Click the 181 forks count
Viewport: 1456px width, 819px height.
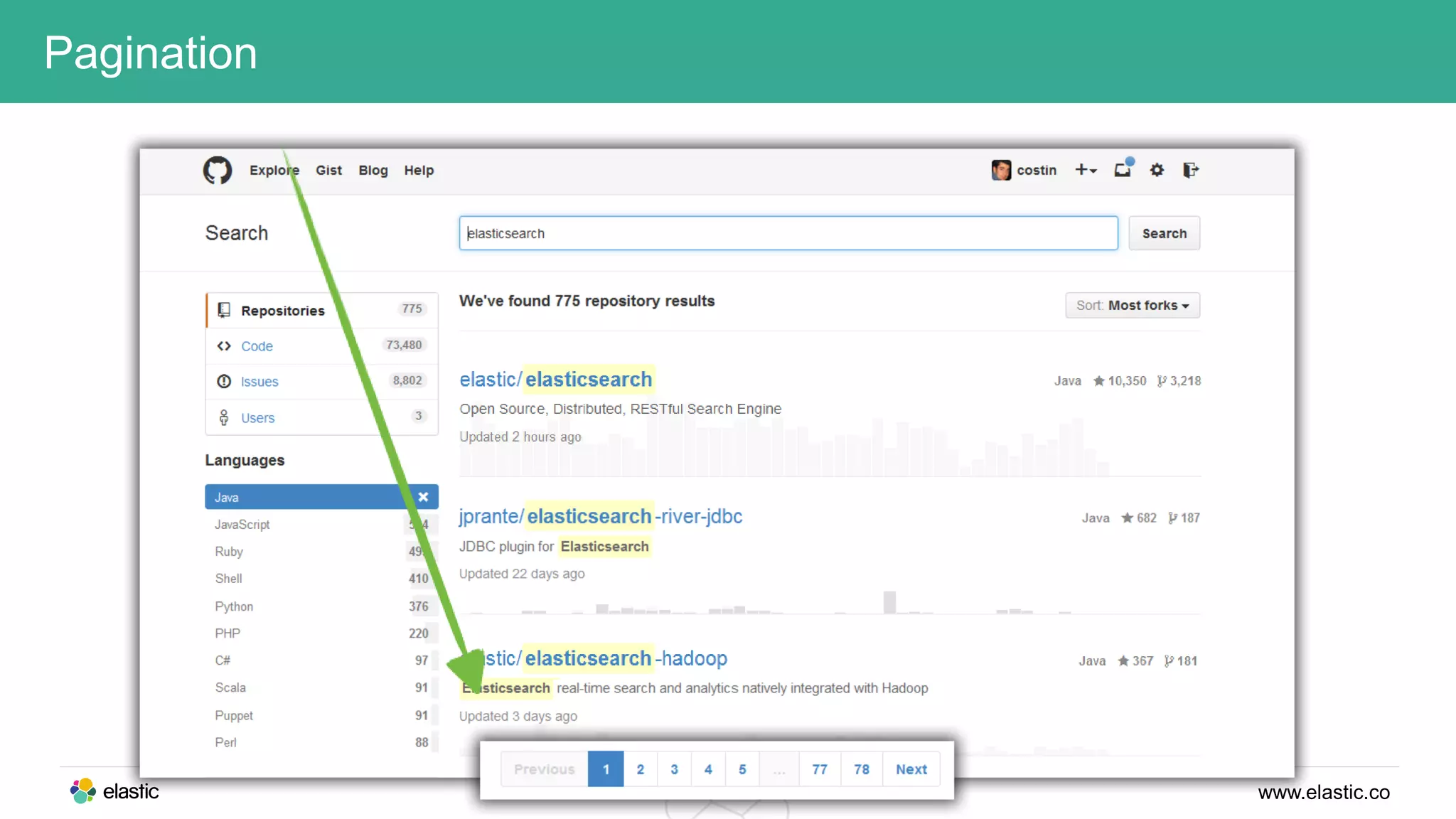tap(1181, 661)
